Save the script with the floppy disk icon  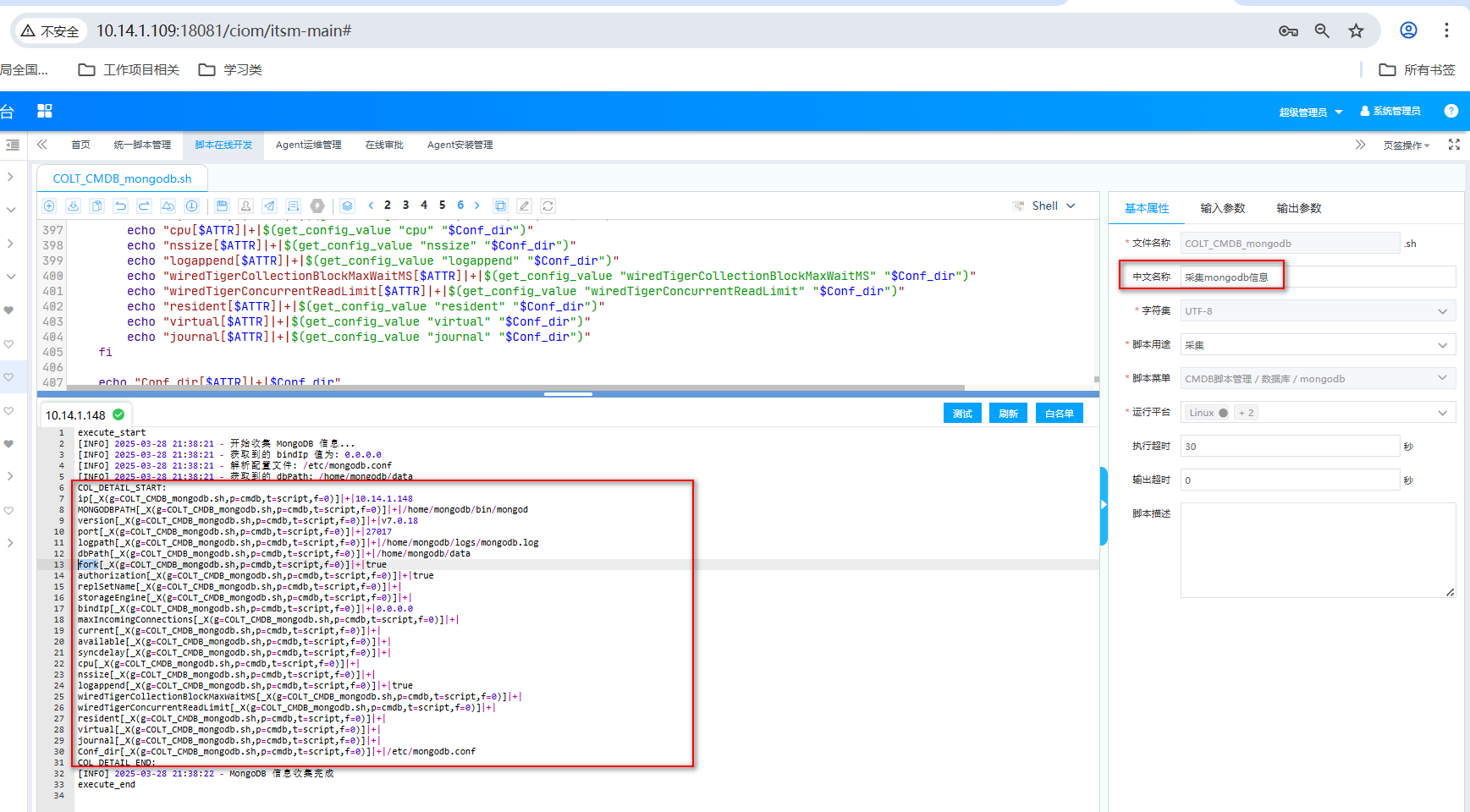(222, 206)
